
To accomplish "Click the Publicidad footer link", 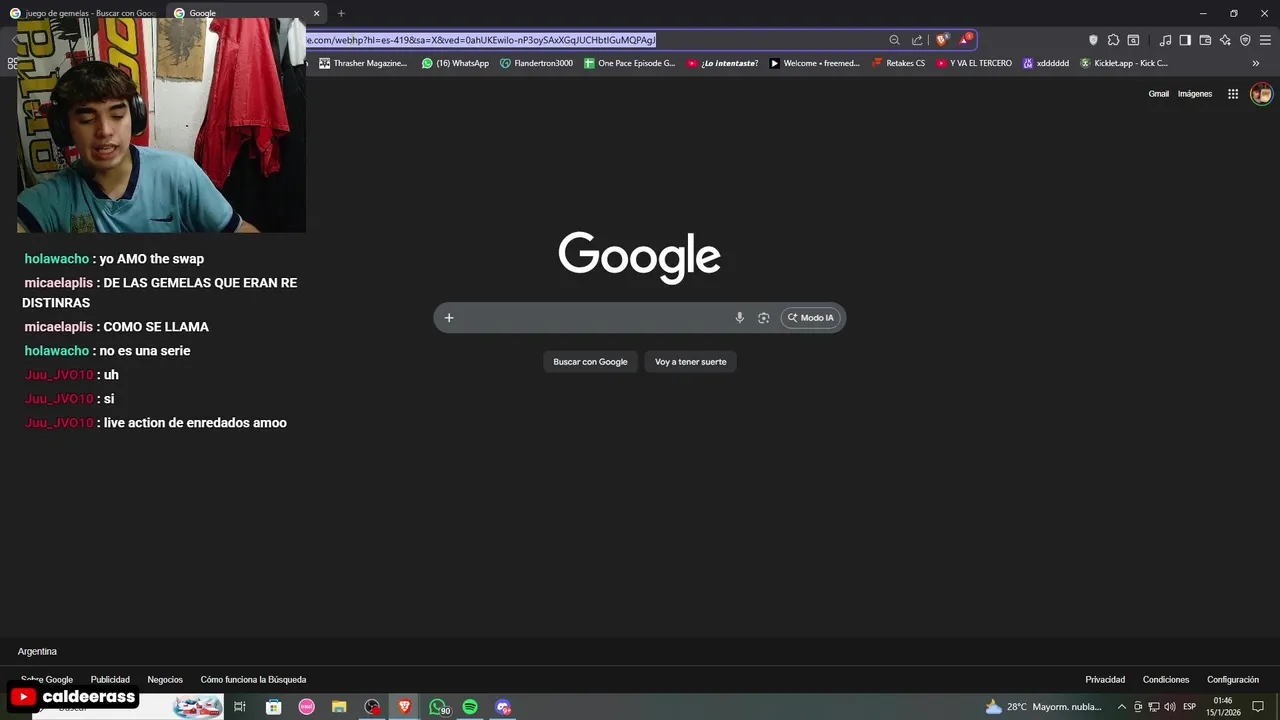I will [110, 680].
